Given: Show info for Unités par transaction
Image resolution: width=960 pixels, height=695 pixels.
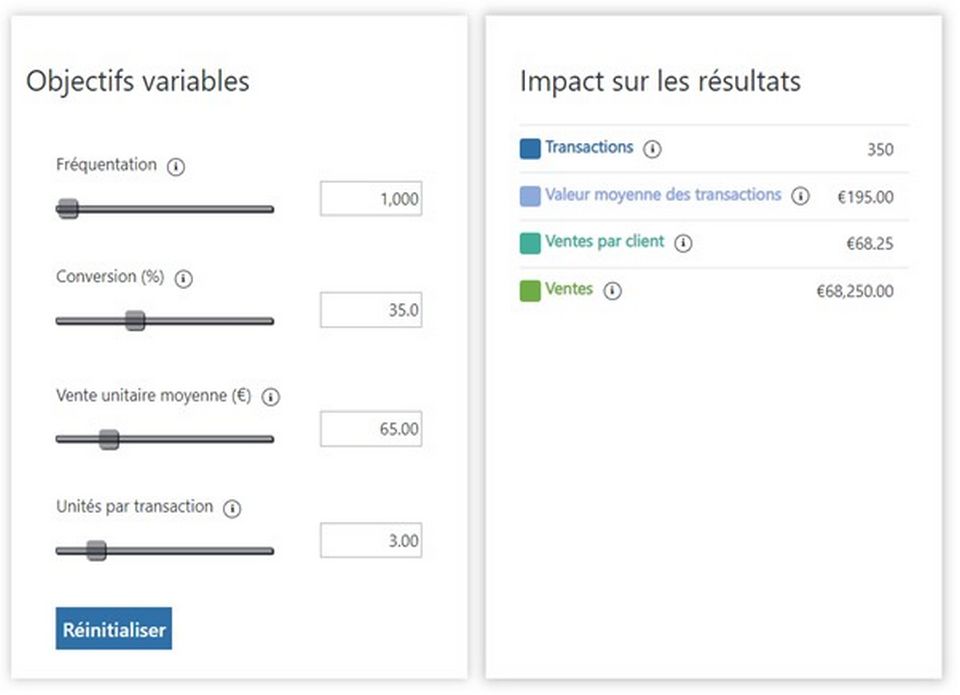Looking at the screenshot, I should (232, 509).
